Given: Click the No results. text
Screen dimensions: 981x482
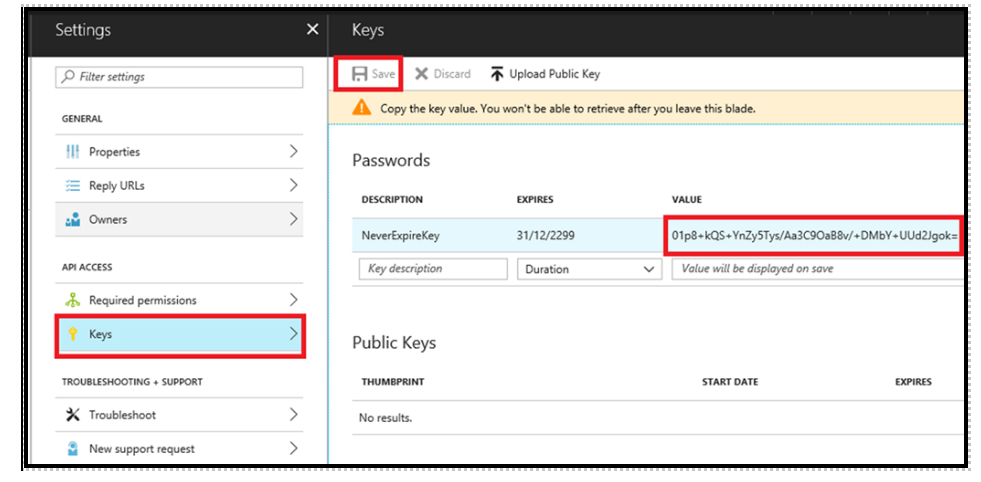Looking at the screenshot, I should [385, 418].
